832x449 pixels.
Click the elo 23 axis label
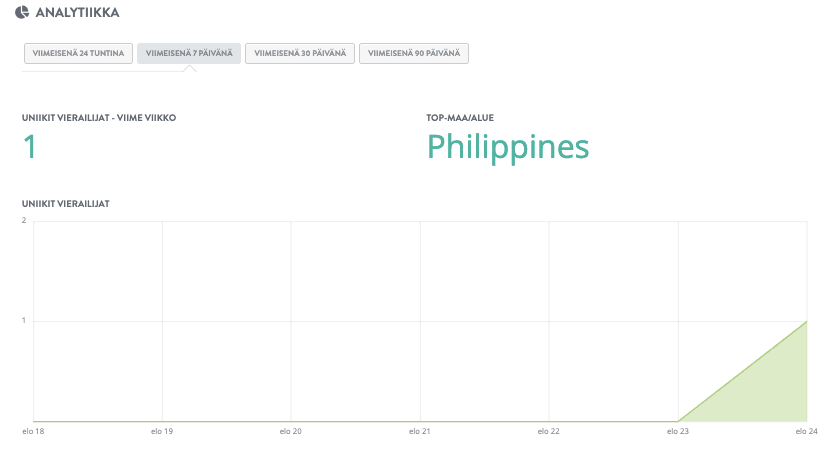pyautogui.click(x=677, y=432)
